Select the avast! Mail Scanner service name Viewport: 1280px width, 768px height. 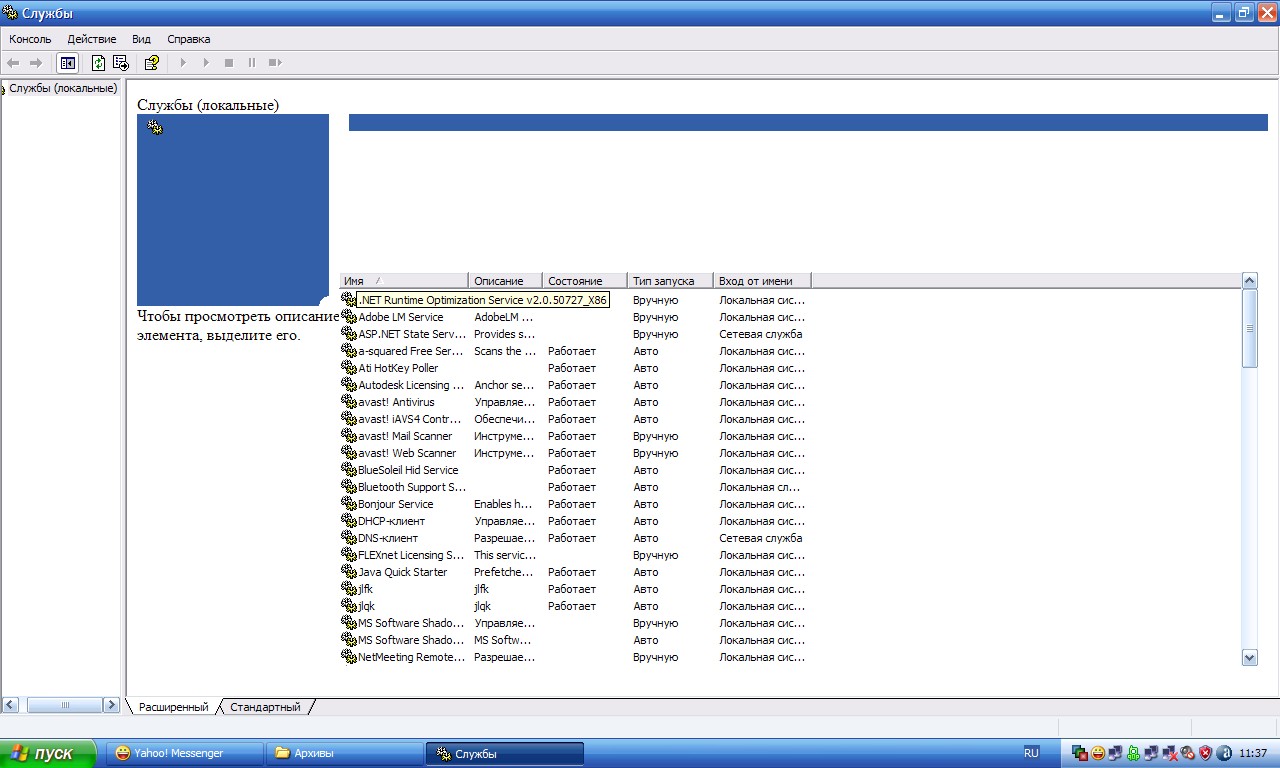click(x=405, y=436)
